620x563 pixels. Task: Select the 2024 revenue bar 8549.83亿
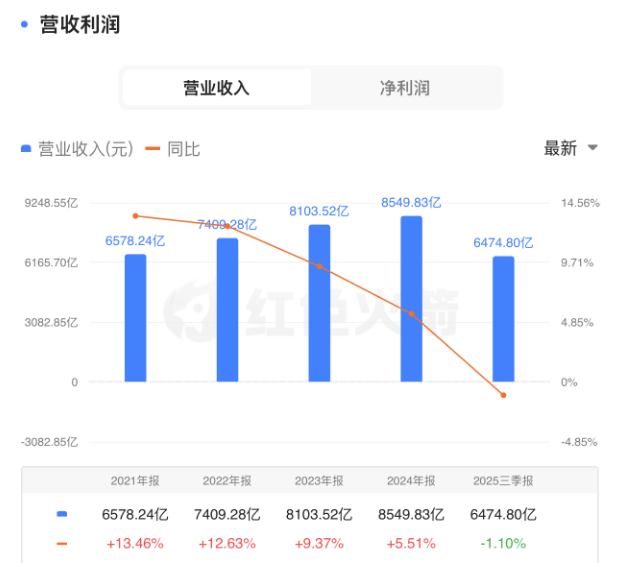pos(411,299)
